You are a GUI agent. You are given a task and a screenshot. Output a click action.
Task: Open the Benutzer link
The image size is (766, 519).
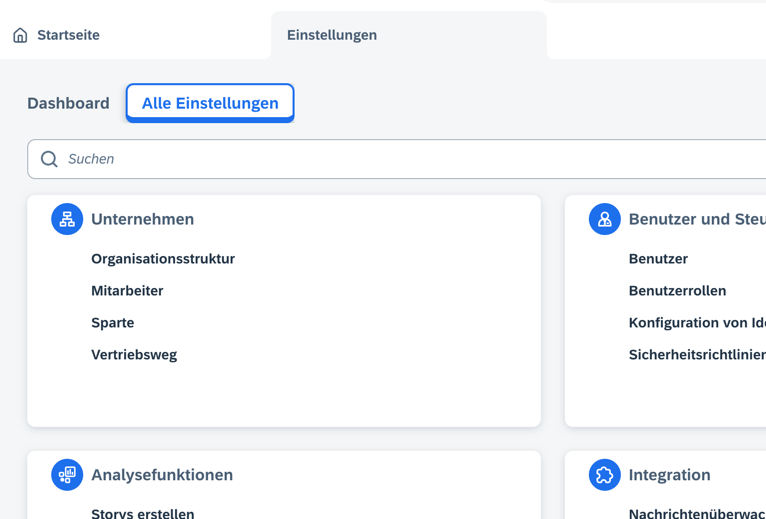(658, 259)
